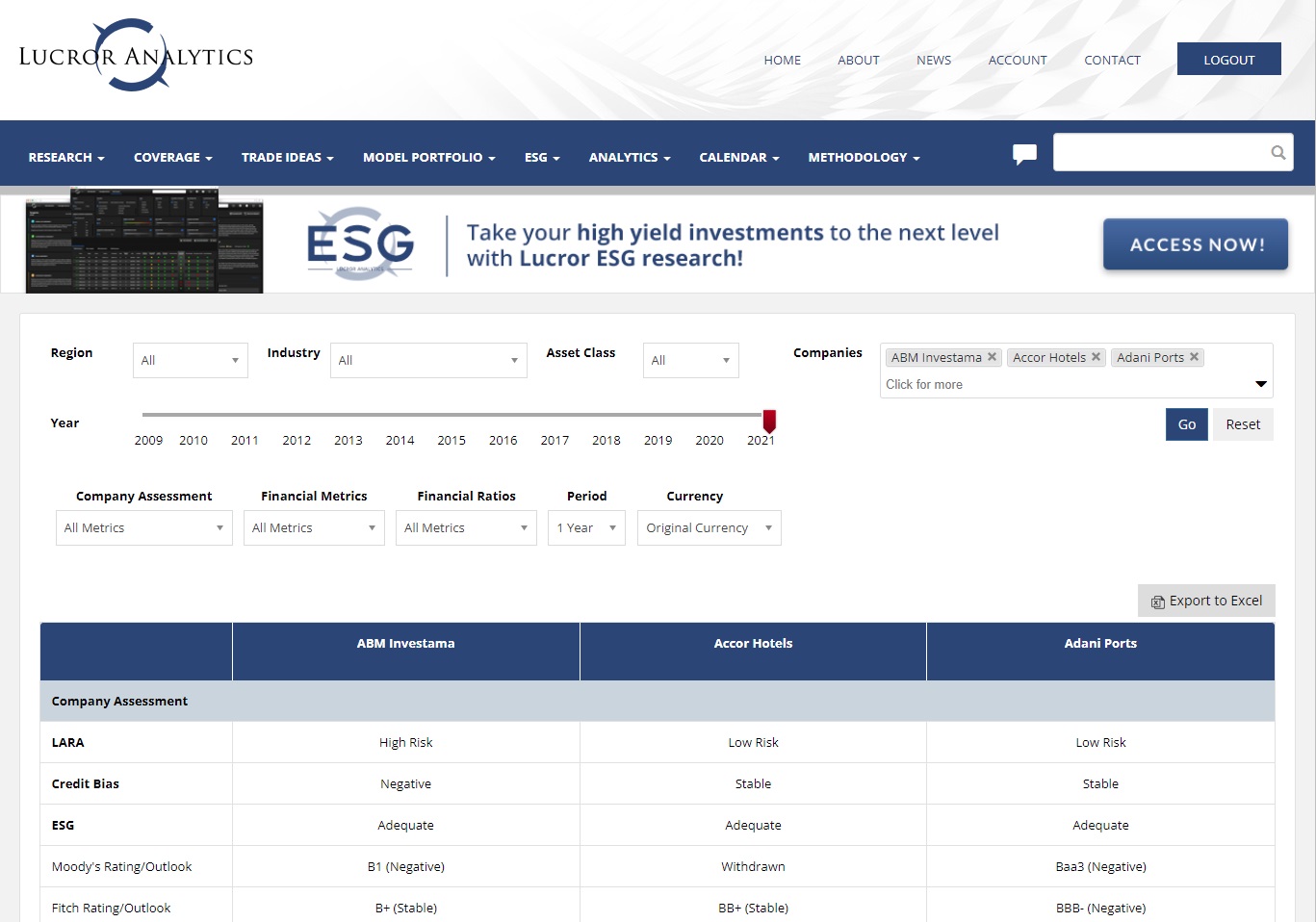Open the chat message bubble icon
The height and width of the screenshot is (922, 1316).
pyautogui.click(x=1024, y=154)
